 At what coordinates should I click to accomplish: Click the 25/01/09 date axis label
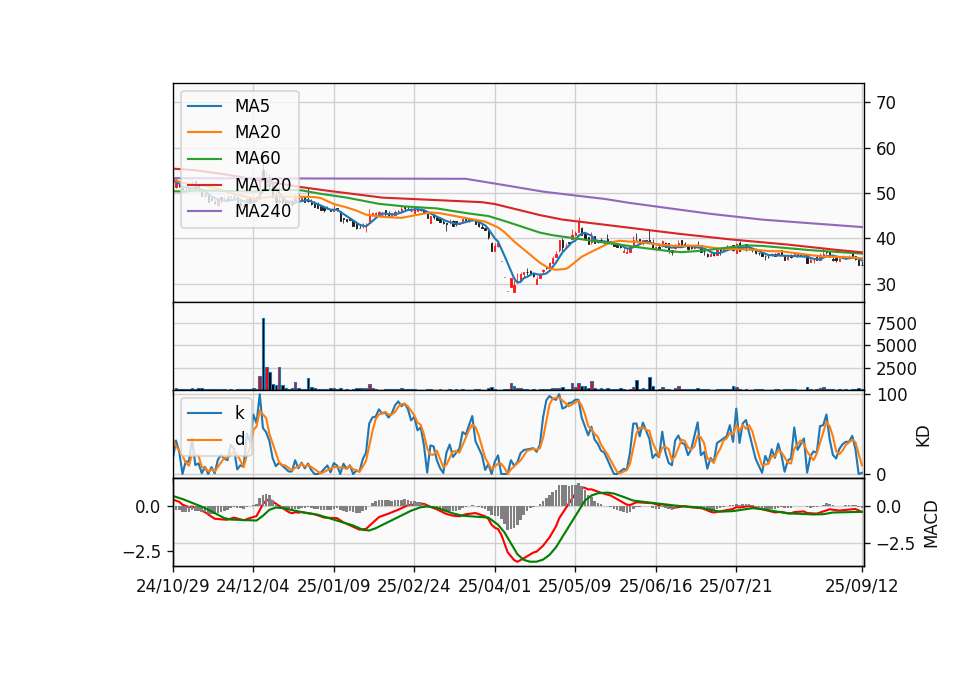pos(334,586)
